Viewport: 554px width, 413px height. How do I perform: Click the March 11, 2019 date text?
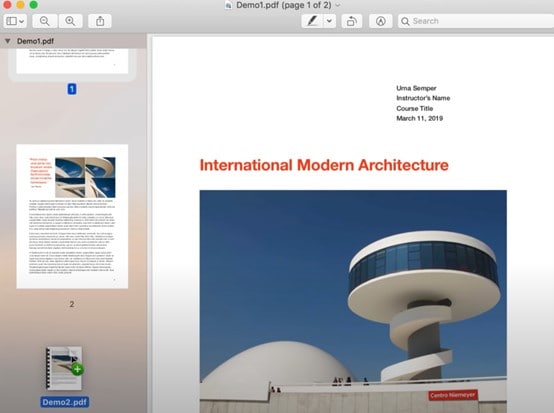click(x=419, y=118)
